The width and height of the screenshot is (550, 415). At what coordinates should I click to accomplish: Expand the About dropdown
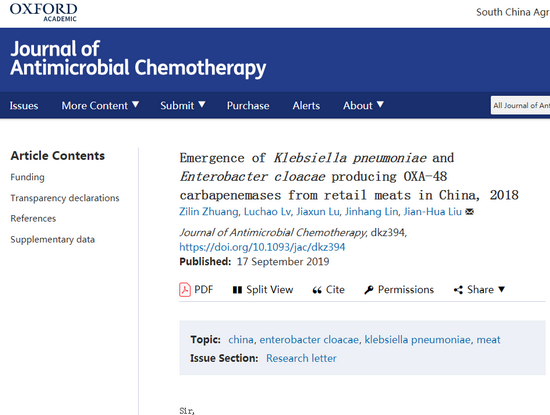363,105
